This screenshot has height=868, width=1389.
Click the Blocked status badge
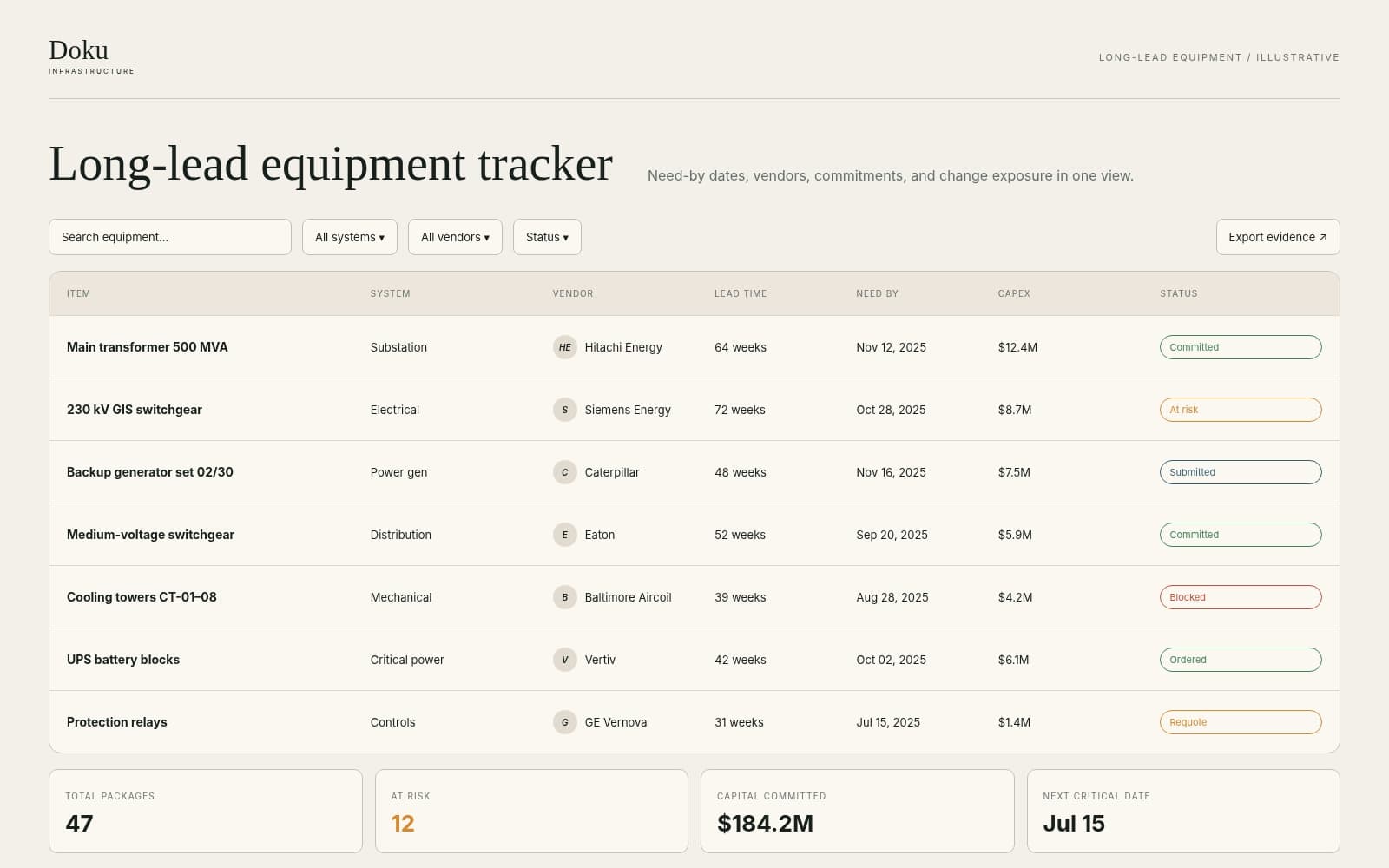pyautogui.click(x=1241, y=597)
